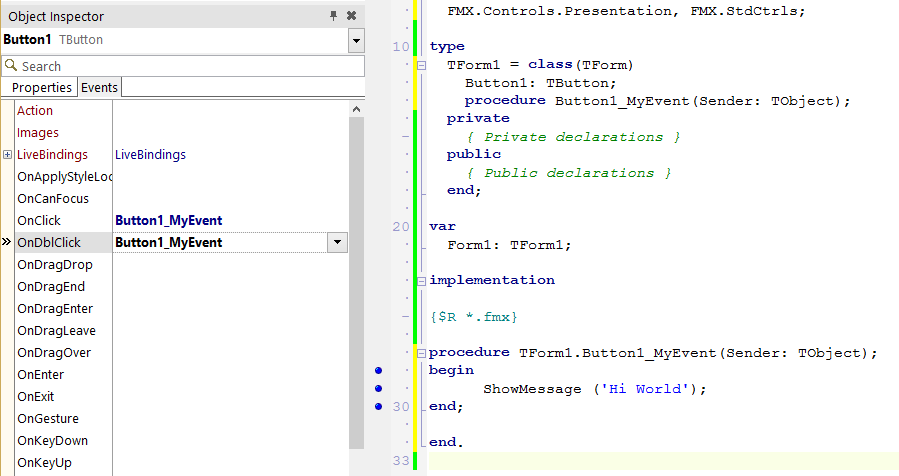Open the Button1 component selector dropdown
This screenshot has width=899, height=476.
click(356, 41)
